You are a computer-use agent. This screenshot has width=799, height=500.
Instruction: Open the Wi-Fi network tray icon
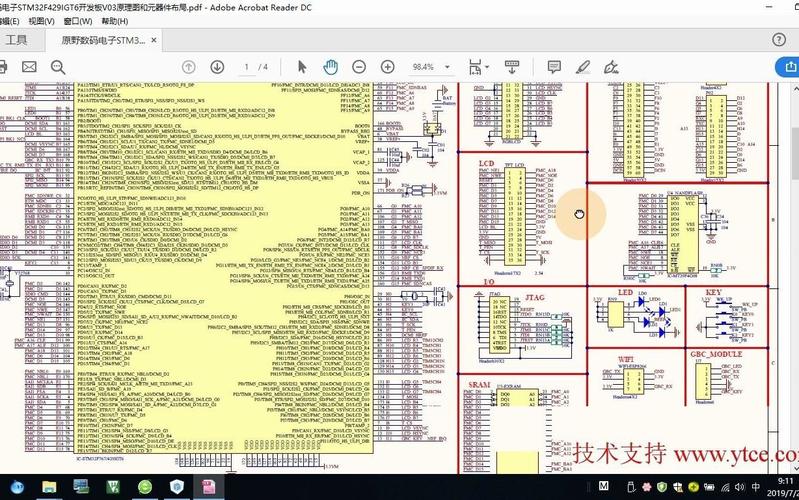[725, 487]
